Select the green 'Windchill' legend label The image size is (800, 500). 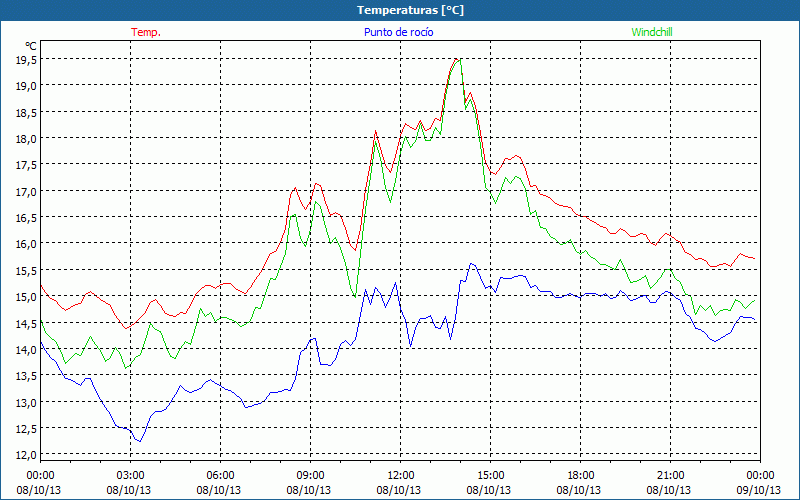pos(652,32)
